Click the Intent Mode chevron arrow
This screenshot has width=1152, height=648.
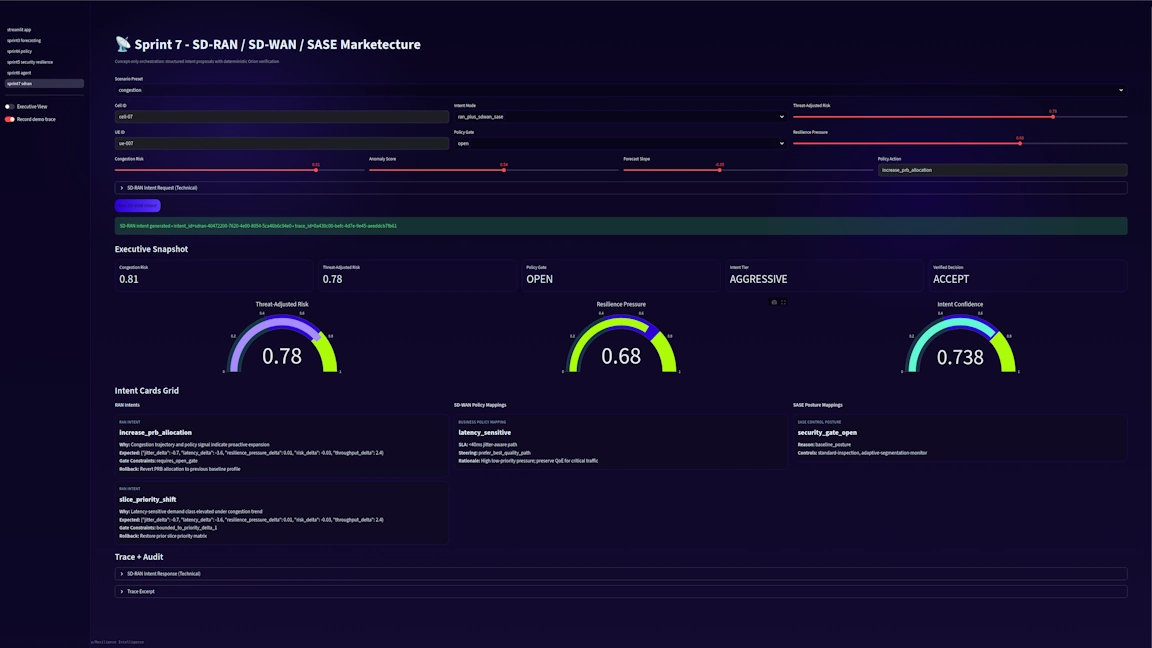(781, 117)
